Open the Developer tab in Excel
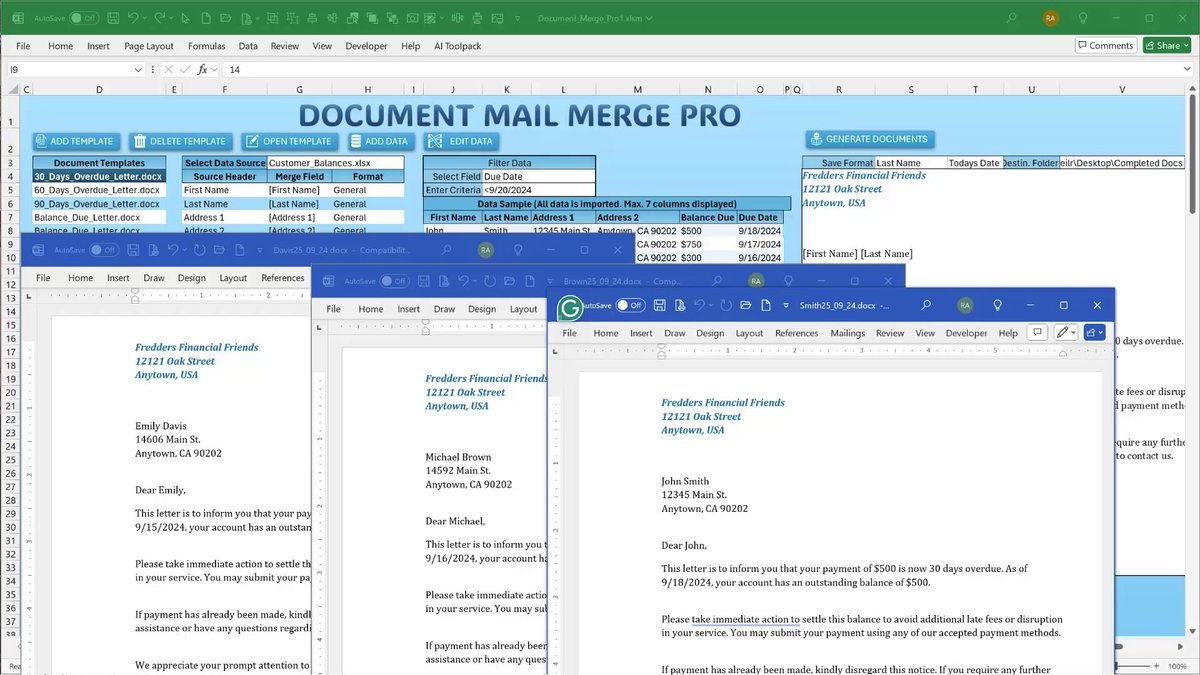This screenshot has height=675, width=1200. [x=366, y=46]
